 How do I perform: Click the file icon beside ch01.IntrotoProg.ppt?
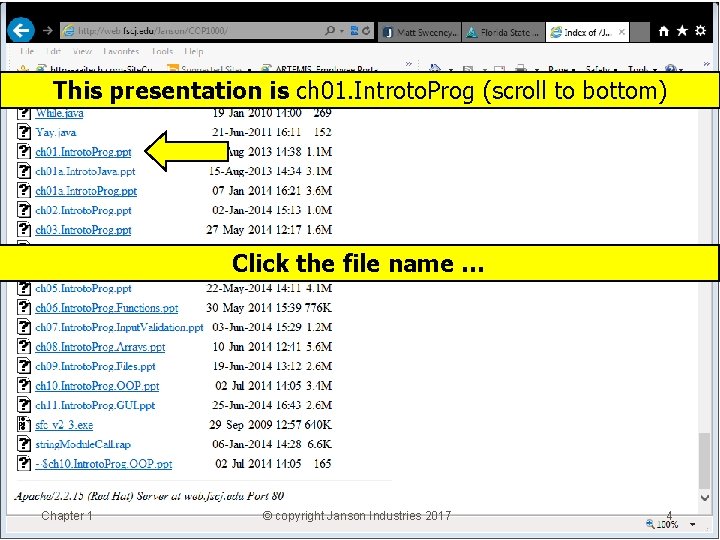[x=23, y=151]
